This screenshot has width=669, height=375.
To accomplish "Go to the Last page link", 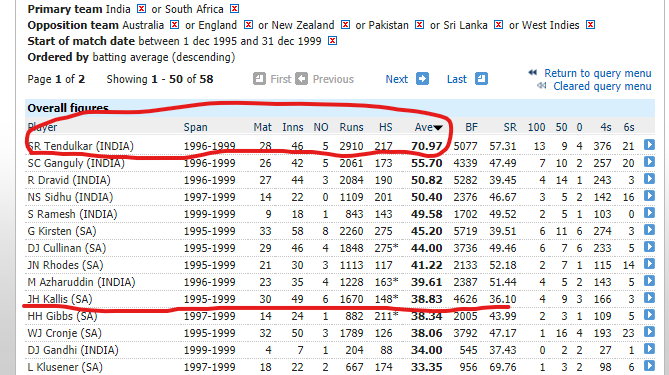I will click(457, 79).
